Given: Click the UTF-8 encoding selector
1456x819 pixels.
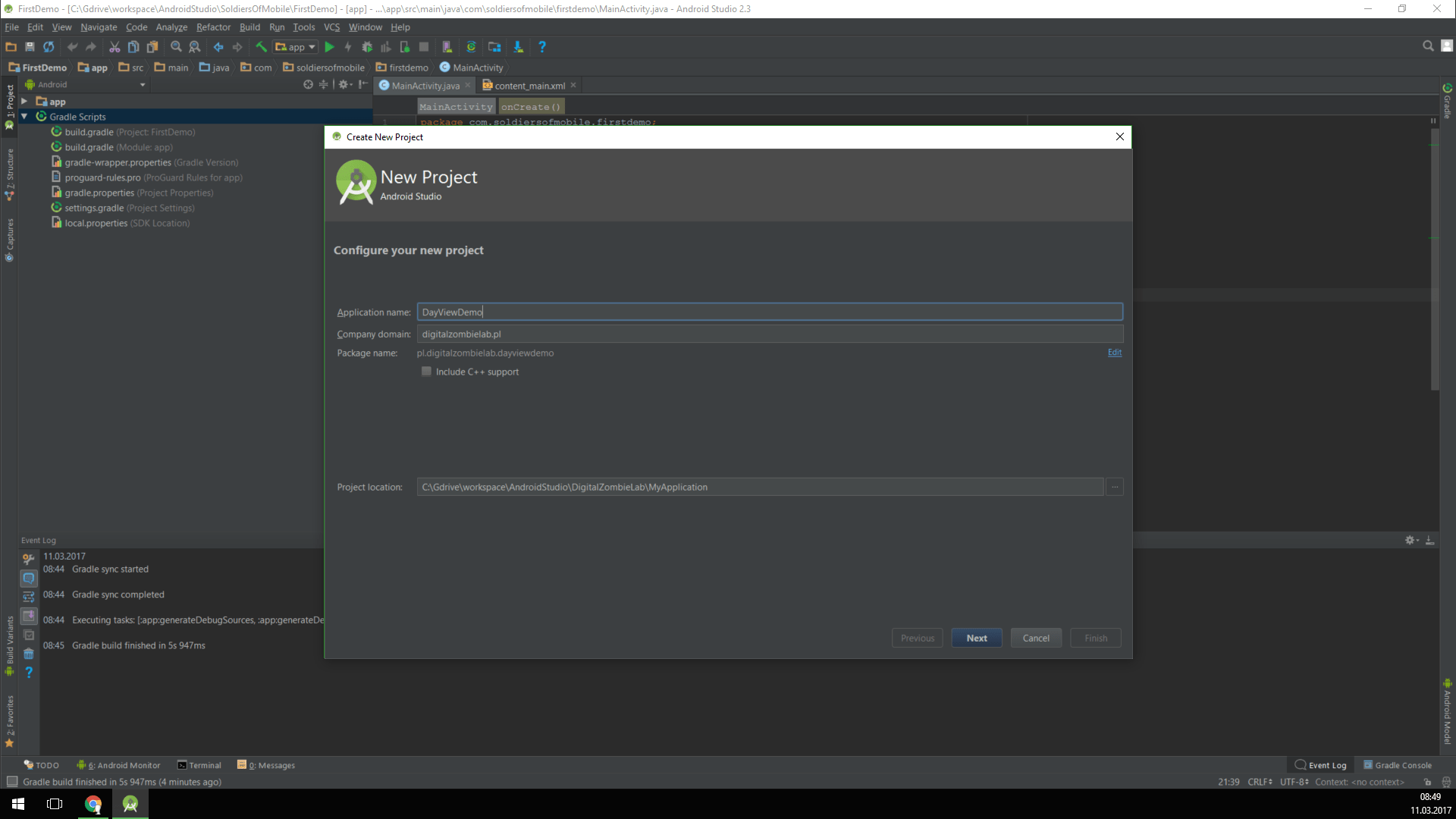Looking at the screenshot, I should tap(1294, 782).
